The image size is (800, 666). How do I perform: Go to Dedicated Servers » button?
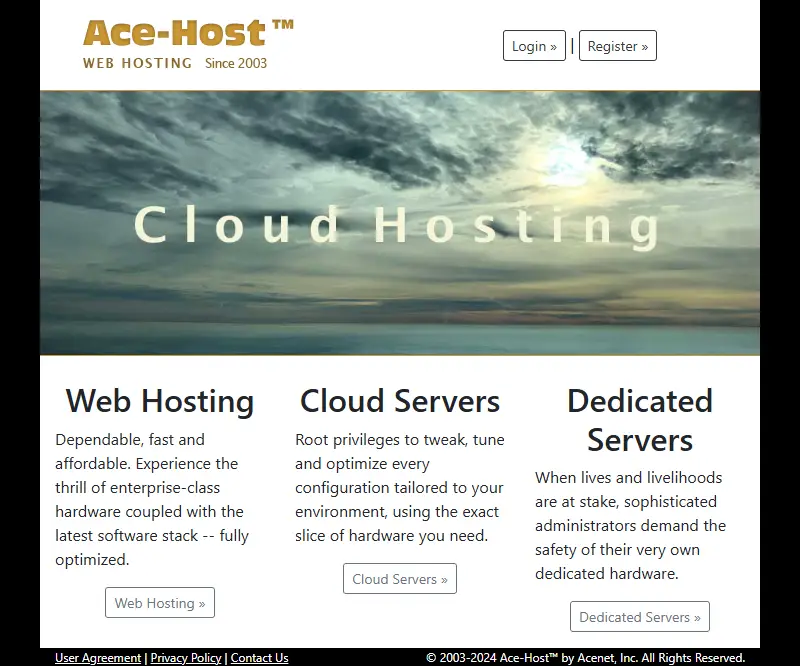[640, 616]
